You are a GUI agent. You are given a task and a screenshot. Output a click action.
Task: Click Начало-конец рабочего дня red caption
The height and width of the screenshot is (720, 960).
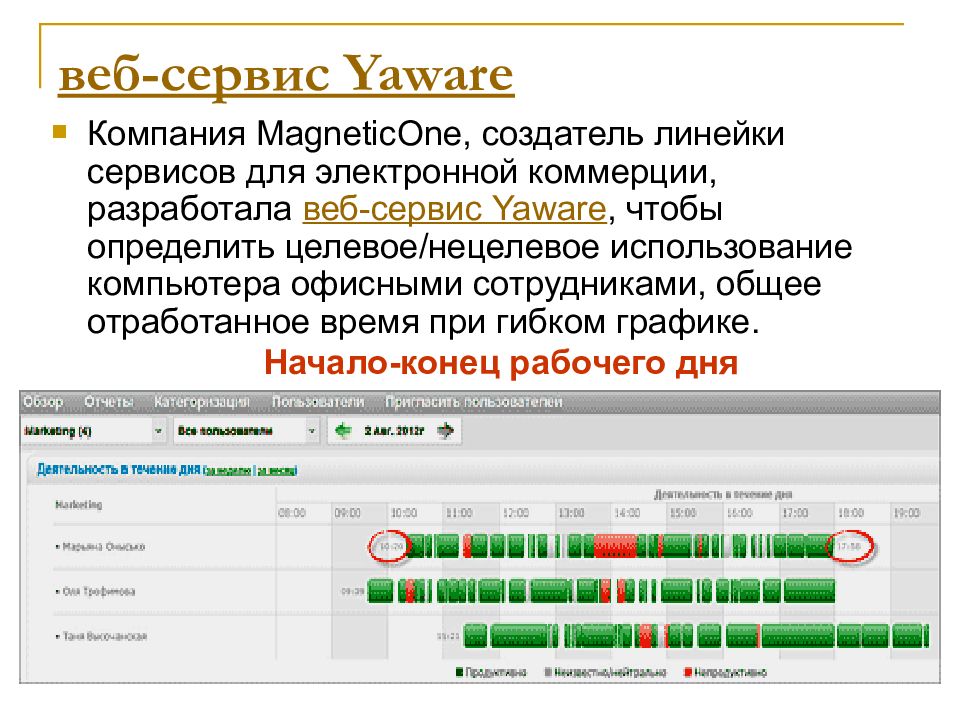point(501,362)
